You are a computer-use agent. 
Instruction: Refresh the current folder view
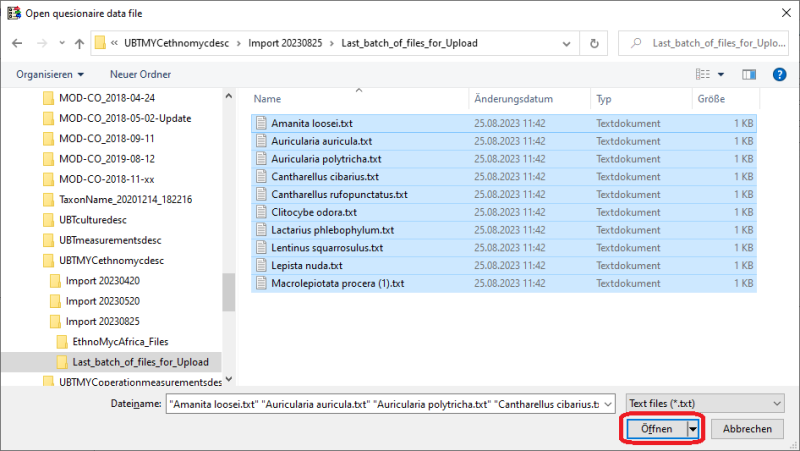(x=595, y=44)
